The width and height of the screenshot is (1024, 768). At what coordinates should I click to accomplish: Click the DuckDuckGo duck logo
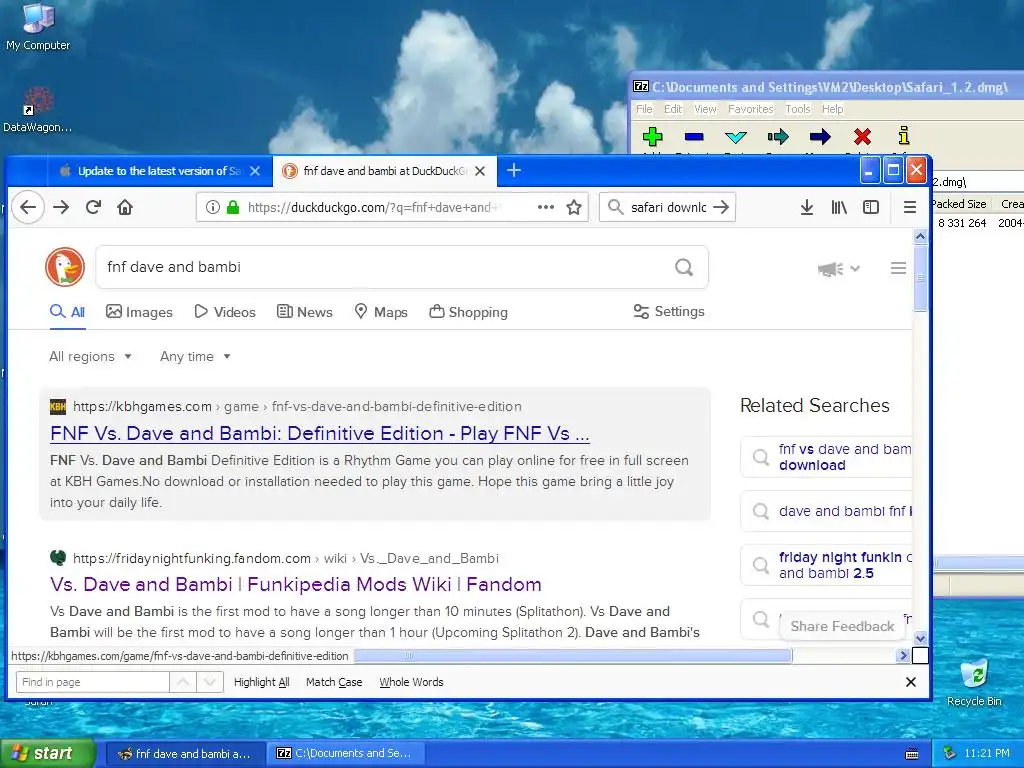point(65,266)
